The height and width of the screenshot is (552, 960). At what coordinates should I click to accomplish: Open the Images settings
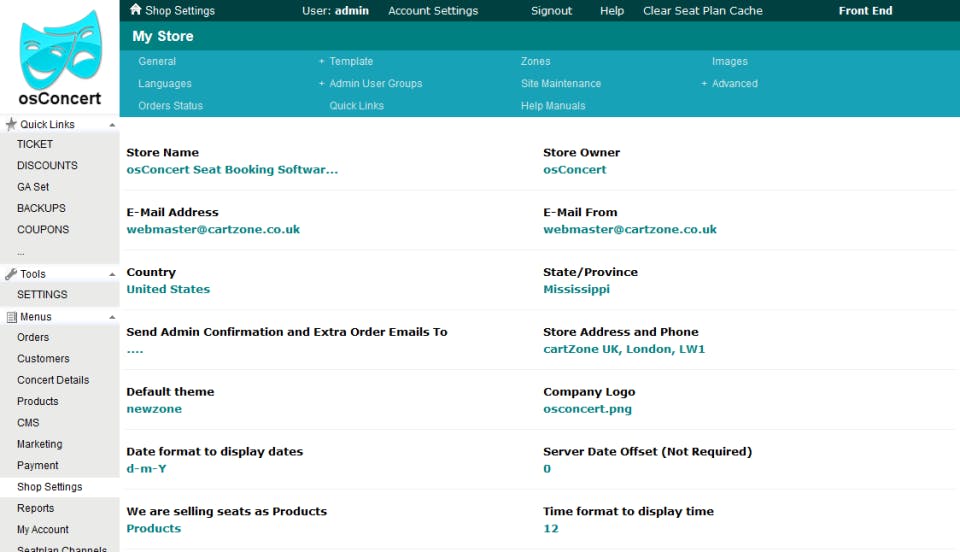coord(730,61)
